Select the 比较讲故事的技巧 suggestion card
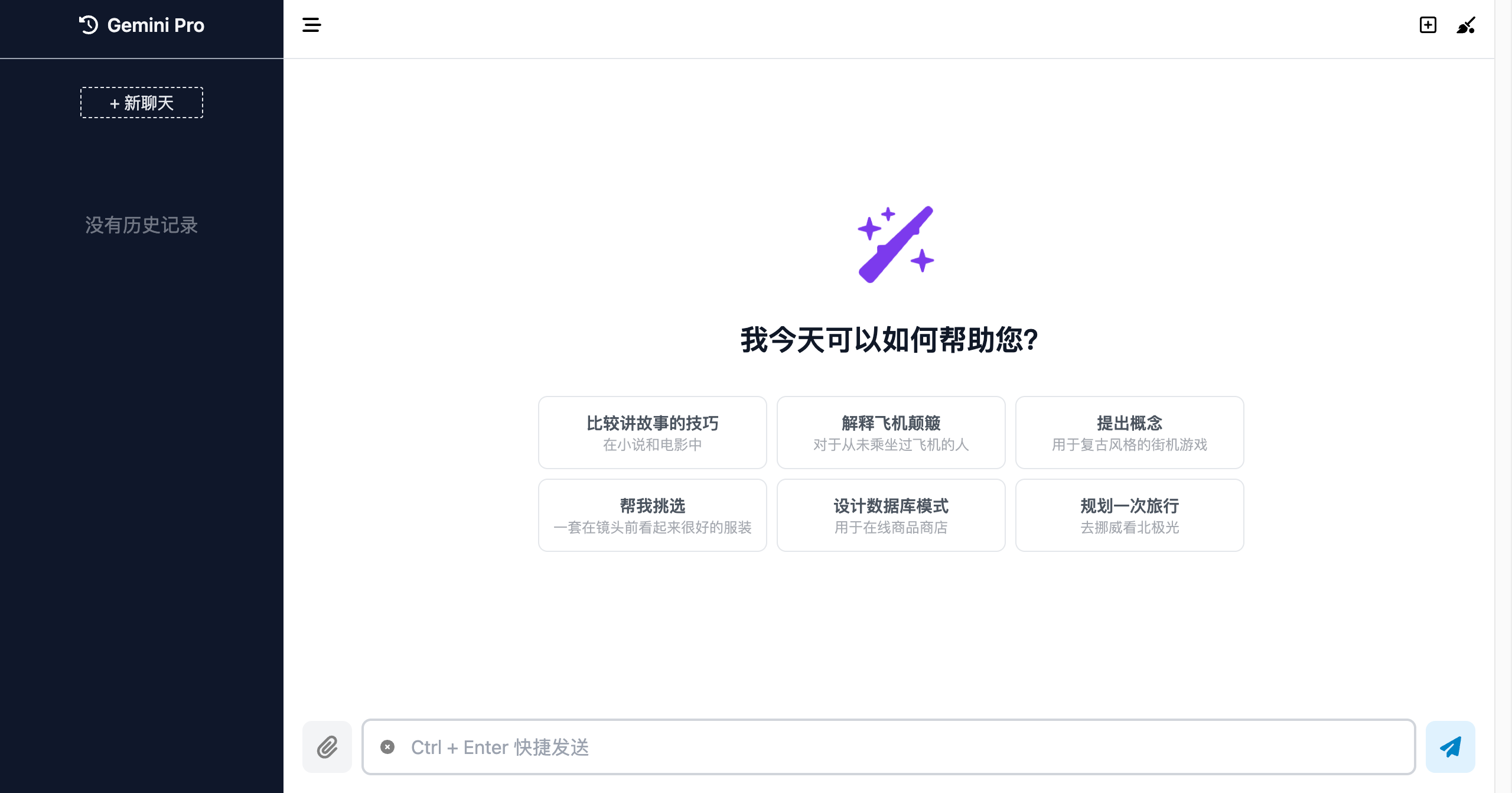 [x=652, y=433]
